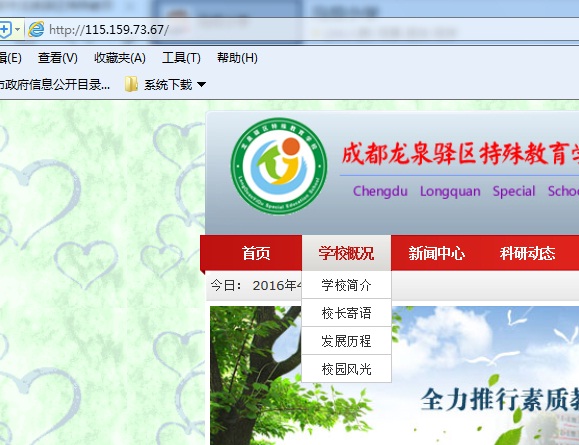The image size is (579, 445).
Task: Select the 学校概况 navigation tab
Action: pos(346,253)
